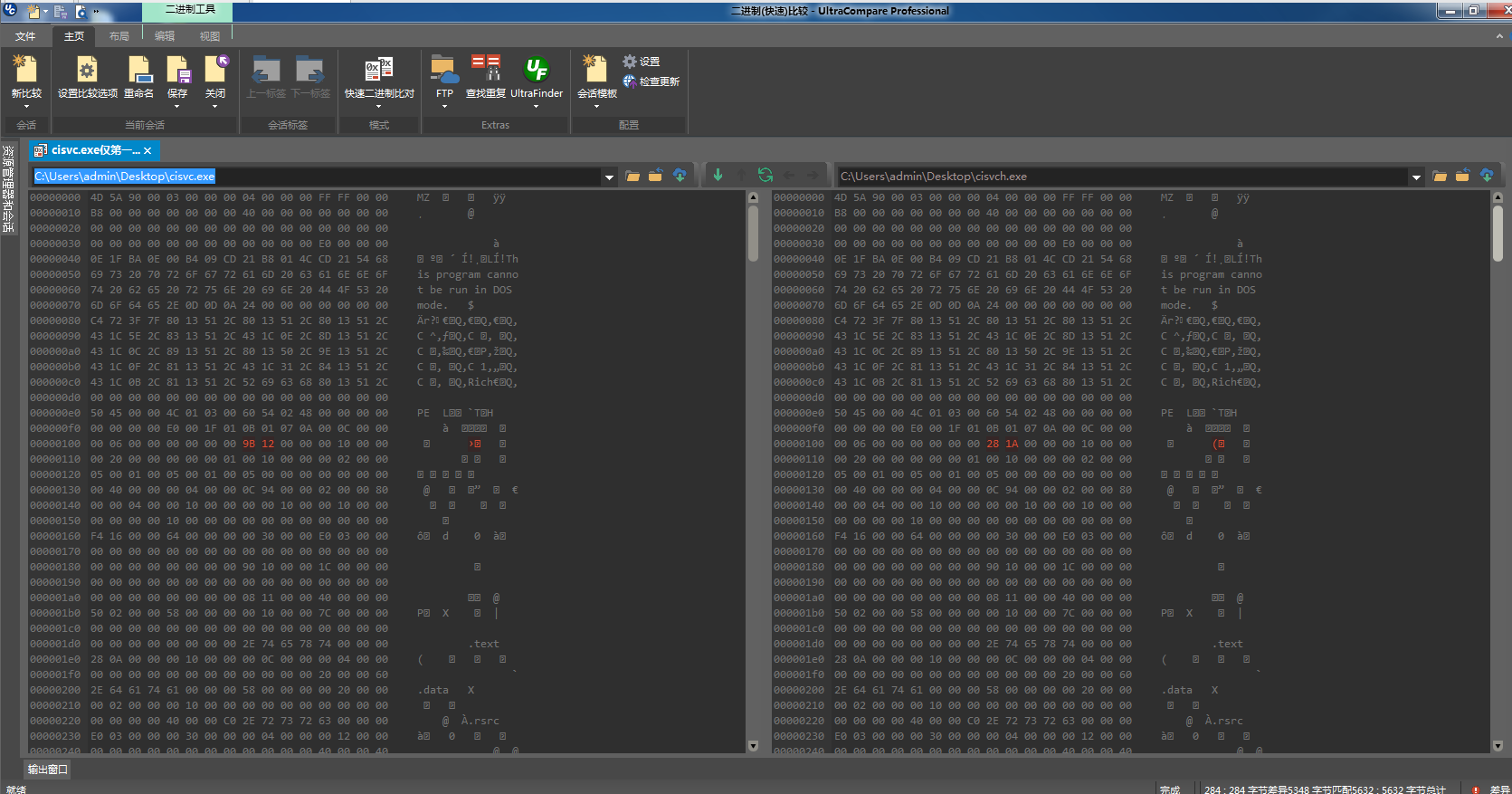Click '.data' ASCII in left pane
Viewport: 1512px width, 794px height.
pos(433,690)
